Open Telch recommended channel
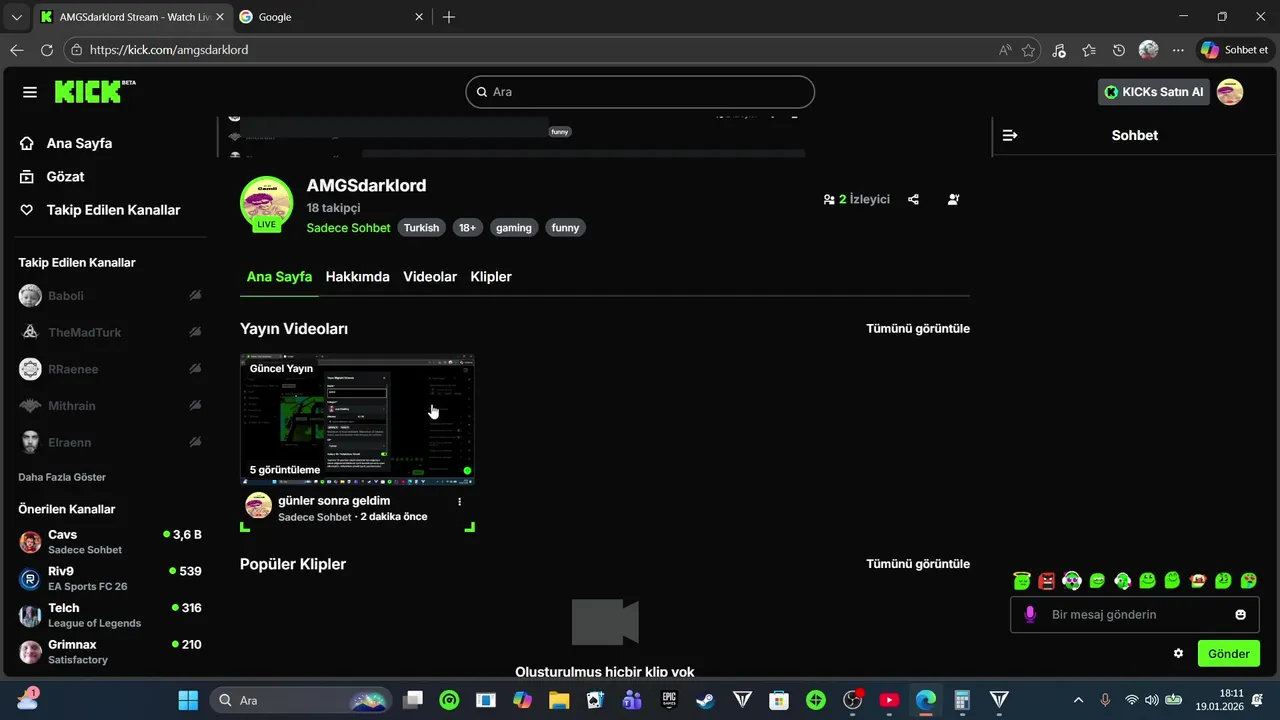Image resolution: width=1280 pixels, height=720 pixels. [x=110, y=615]
